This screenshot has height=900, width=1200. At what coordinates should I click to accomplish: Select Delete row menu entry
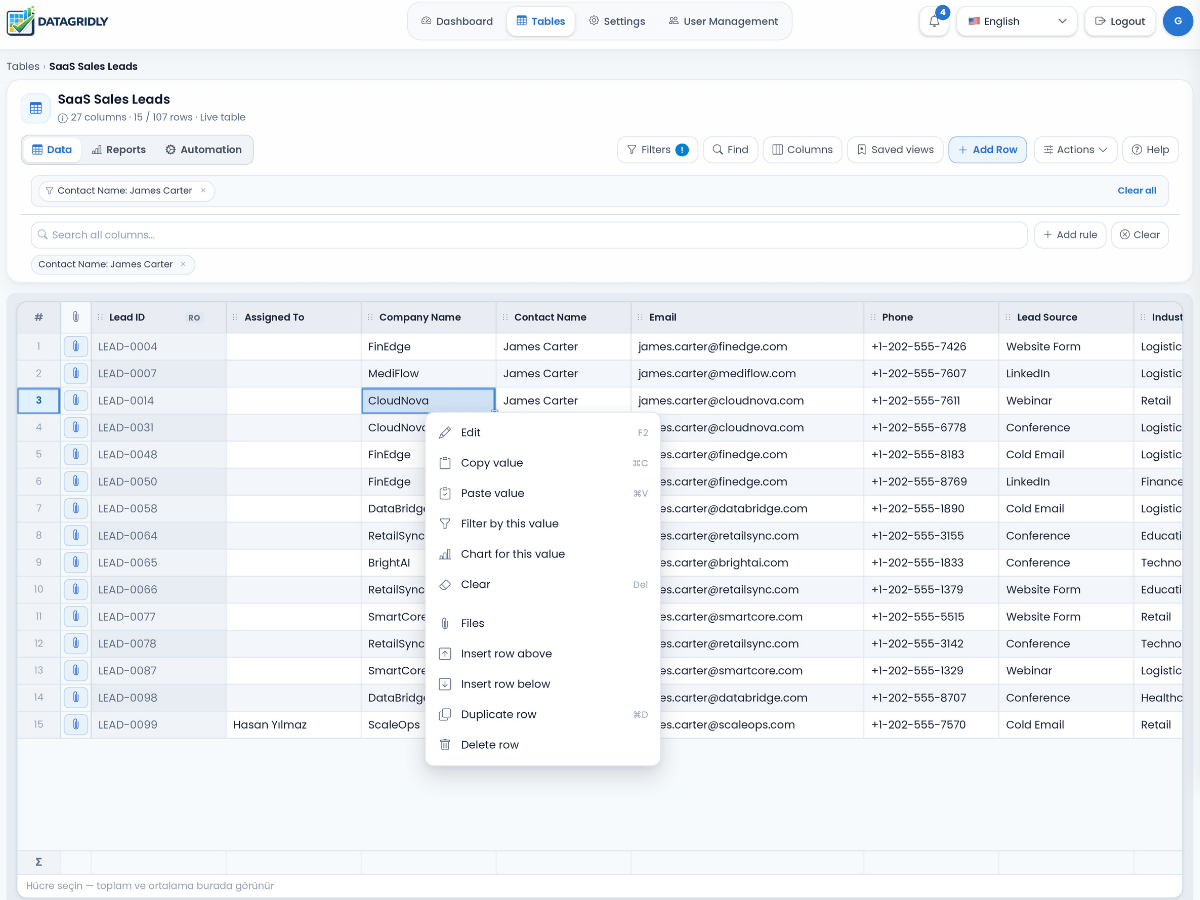[543, 744]
